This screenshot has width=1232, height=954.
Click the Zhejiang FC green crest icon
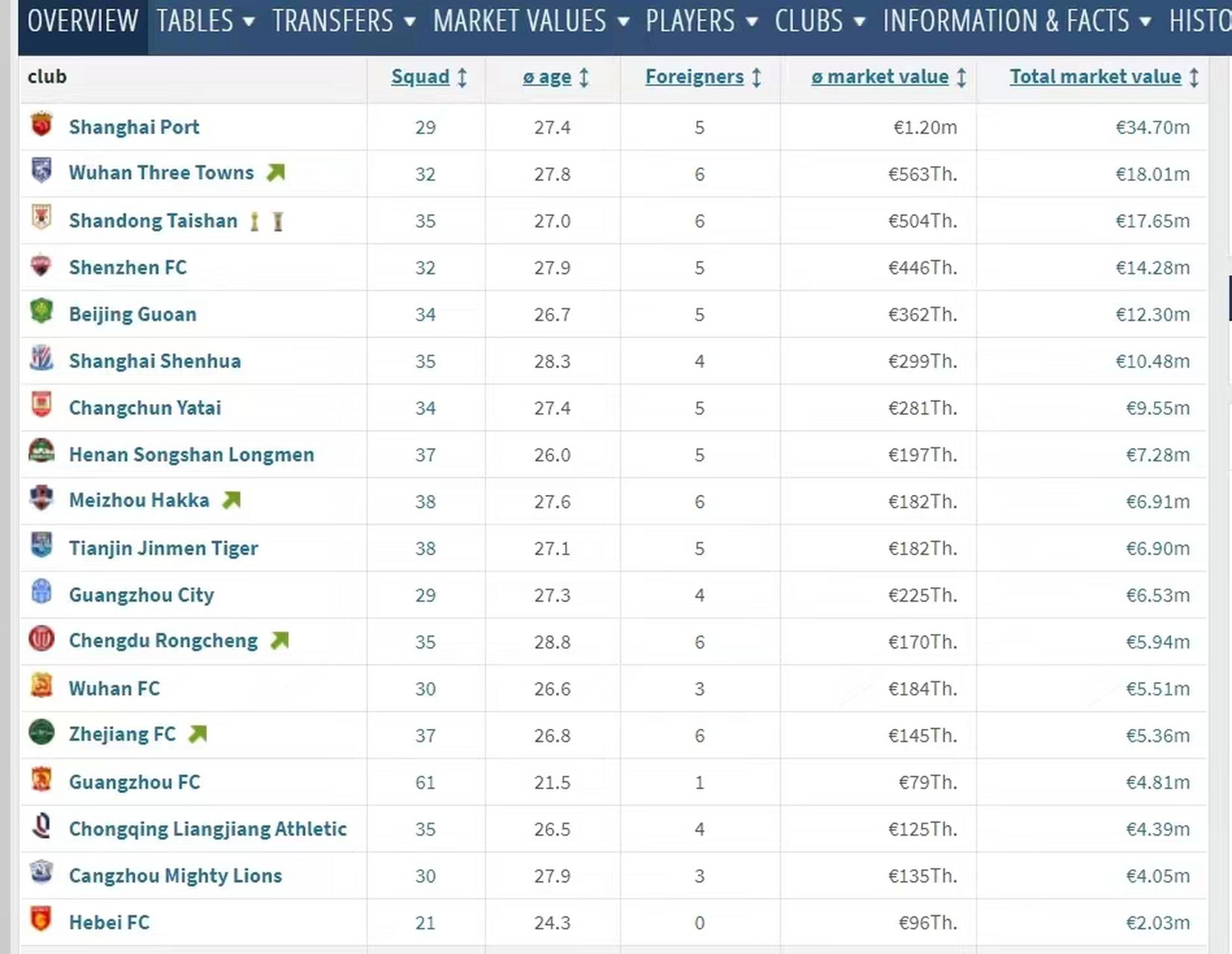[42, 733]
